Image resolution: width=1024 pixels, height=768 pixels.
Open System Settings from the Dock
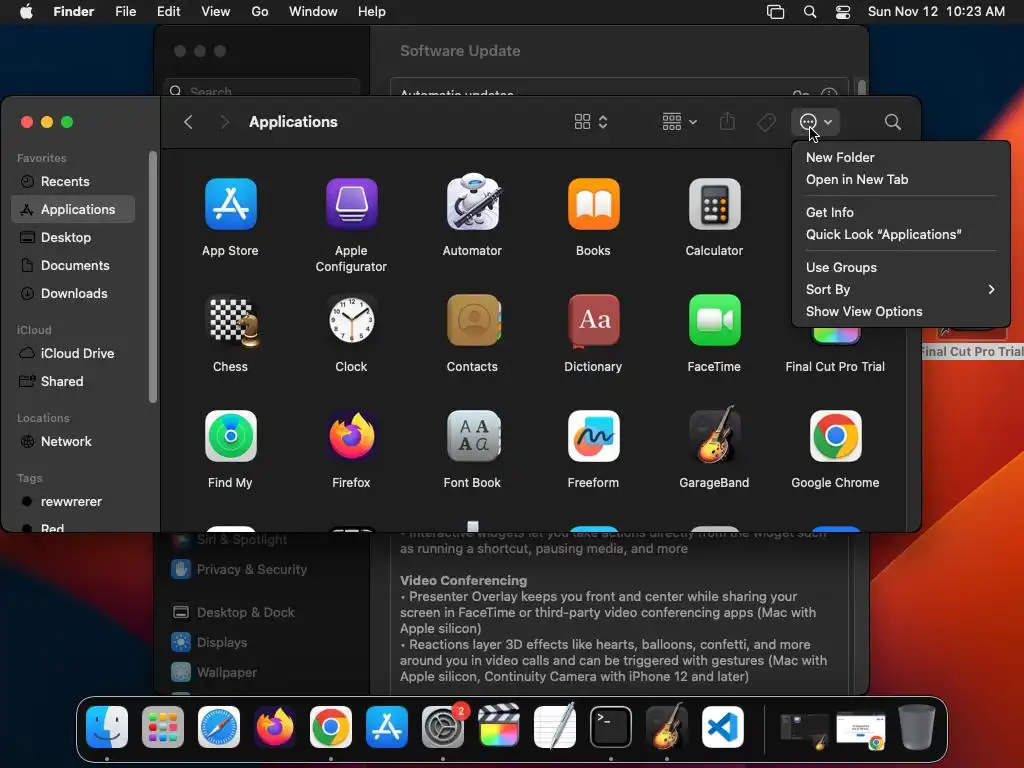pos(443,728)
